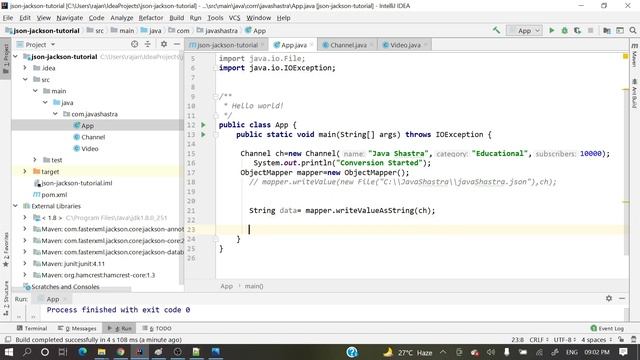Open 0: Messages tool window
This screenshot has width=640, height=360.
77,328
